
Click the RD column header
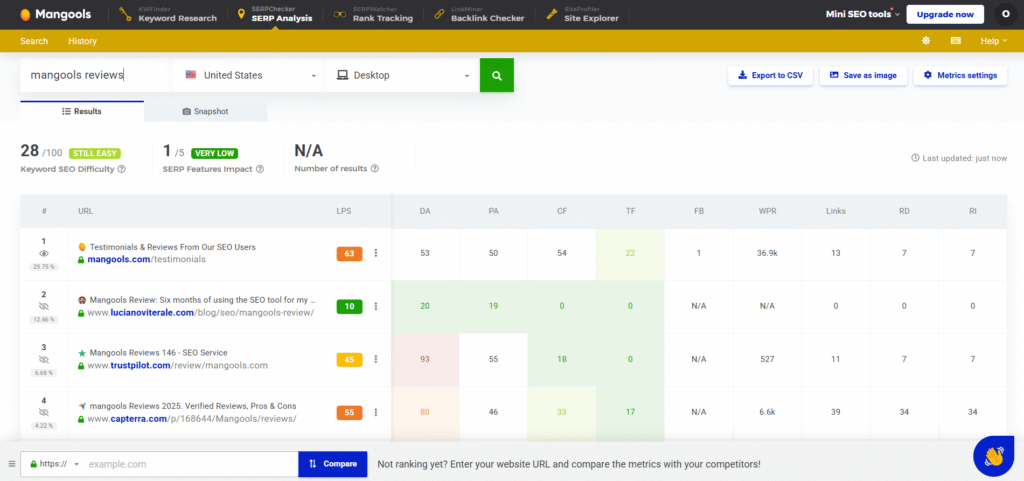click(904, 211)
